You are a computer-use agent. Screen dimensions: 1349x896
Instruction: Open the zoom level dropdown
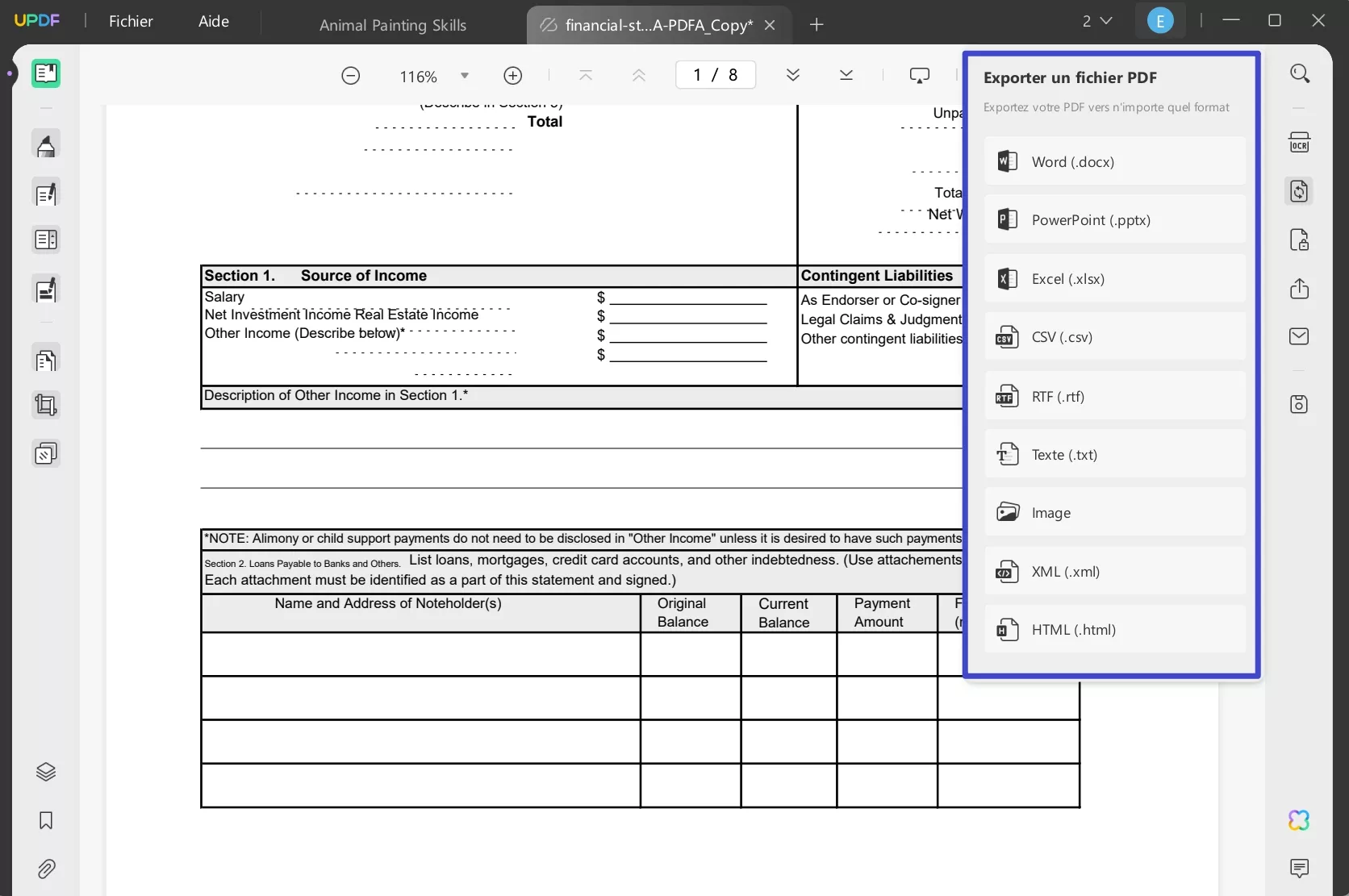coord(464,75)
